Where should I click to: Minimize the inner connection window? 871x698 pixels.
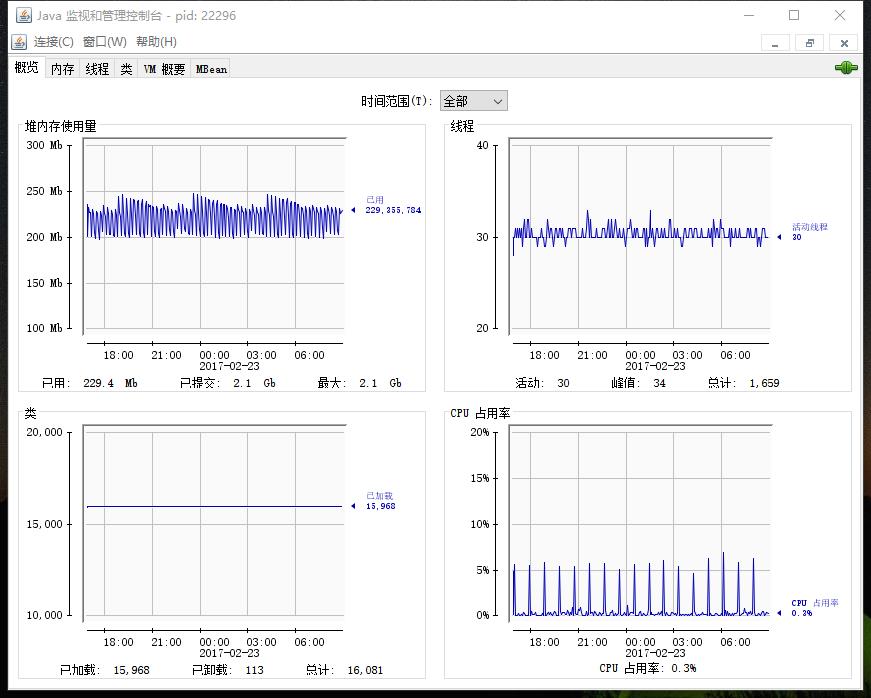point(775,43)
